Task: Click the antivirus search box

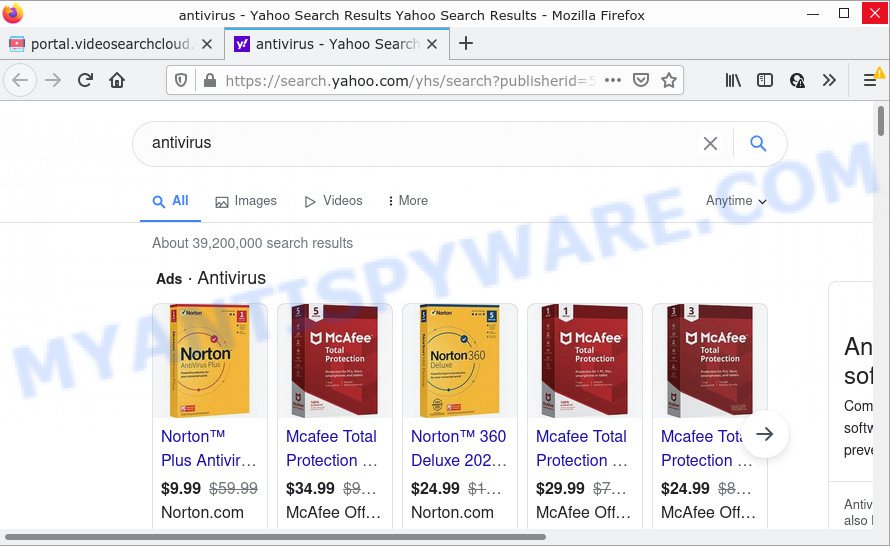Action: click(x=420, y=143)
